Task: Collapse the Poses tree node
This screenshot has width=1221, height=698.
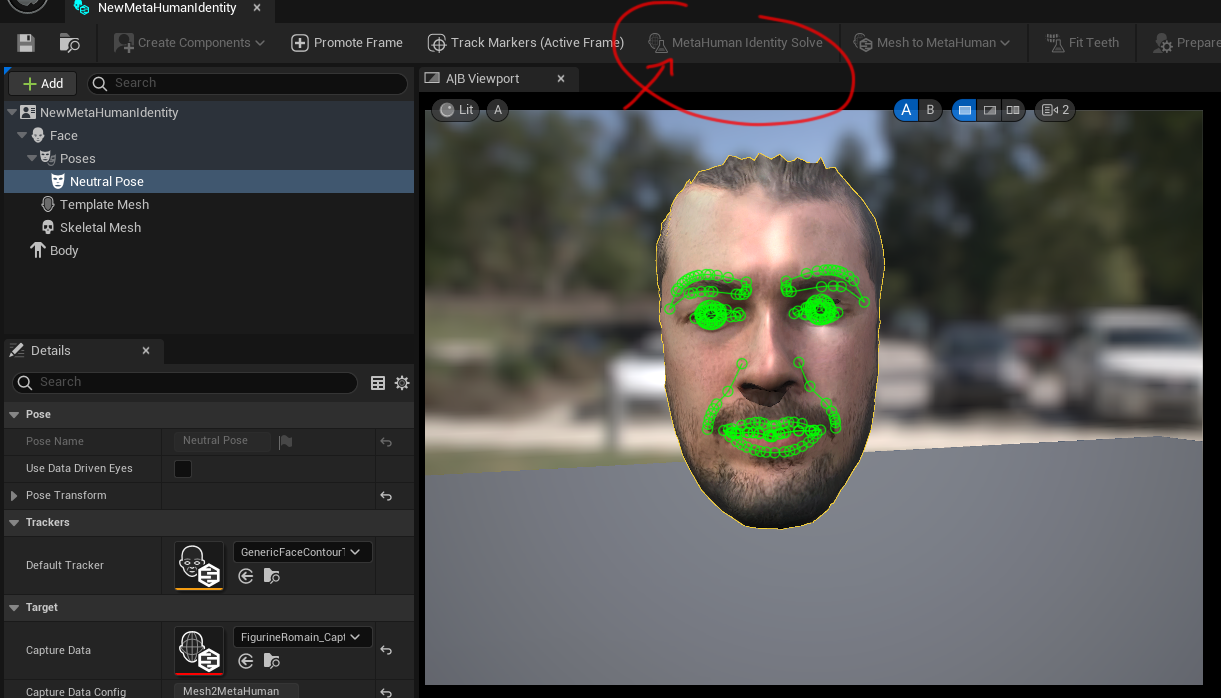Action: (32, 159)
